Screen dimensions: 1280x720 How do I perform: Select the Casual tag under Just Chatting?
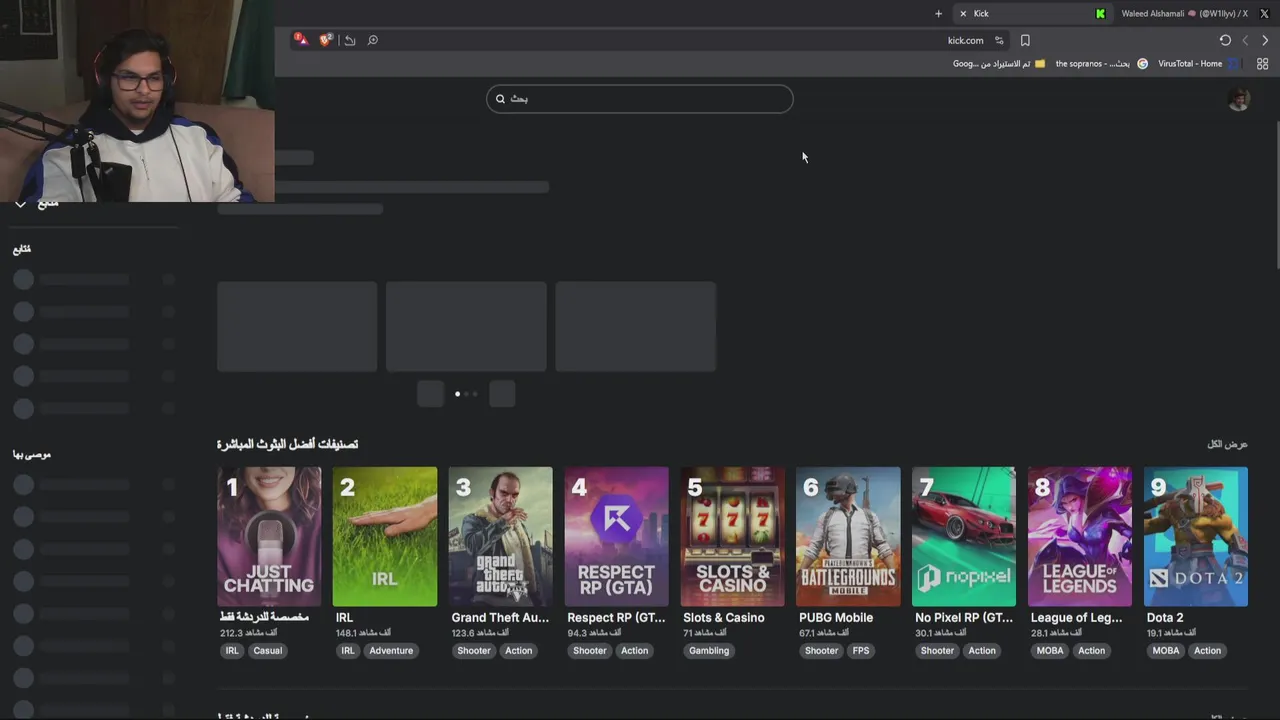click(x=267, y=650)
